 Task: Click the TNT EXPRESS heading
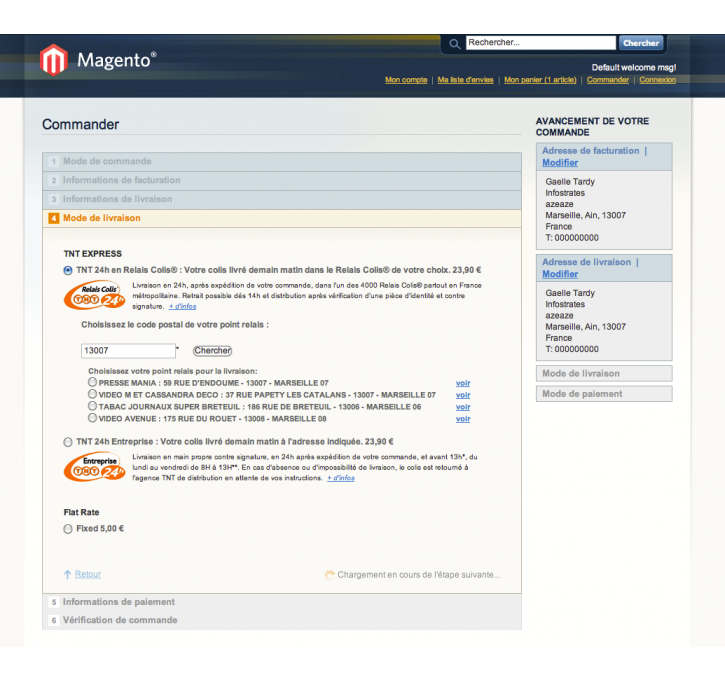click(x=92, y=254)
